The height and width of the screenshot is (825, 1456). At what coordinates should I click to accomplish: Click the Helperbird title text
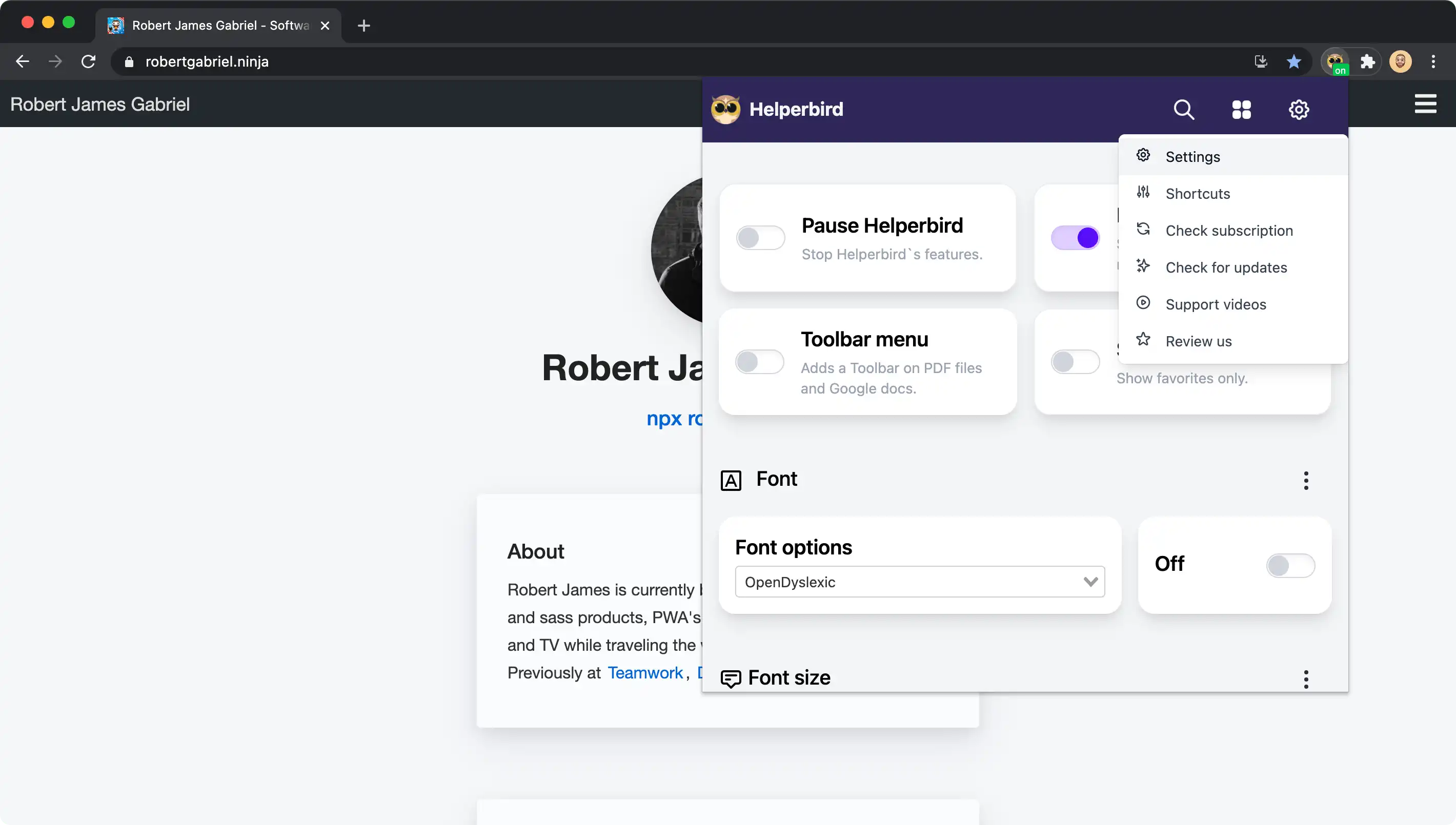(796, 109)
